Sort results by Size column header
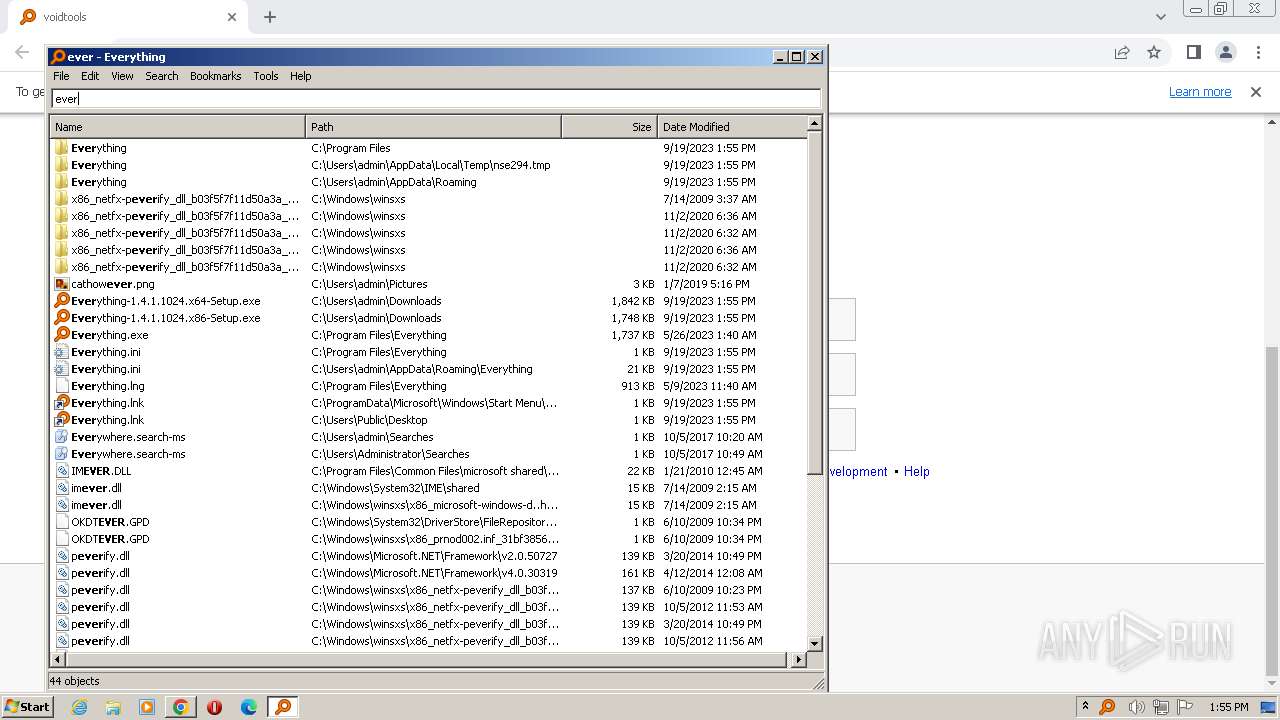Image resolution: width=1280 pixels, height=720 pixels. click(x=609, y=127)
